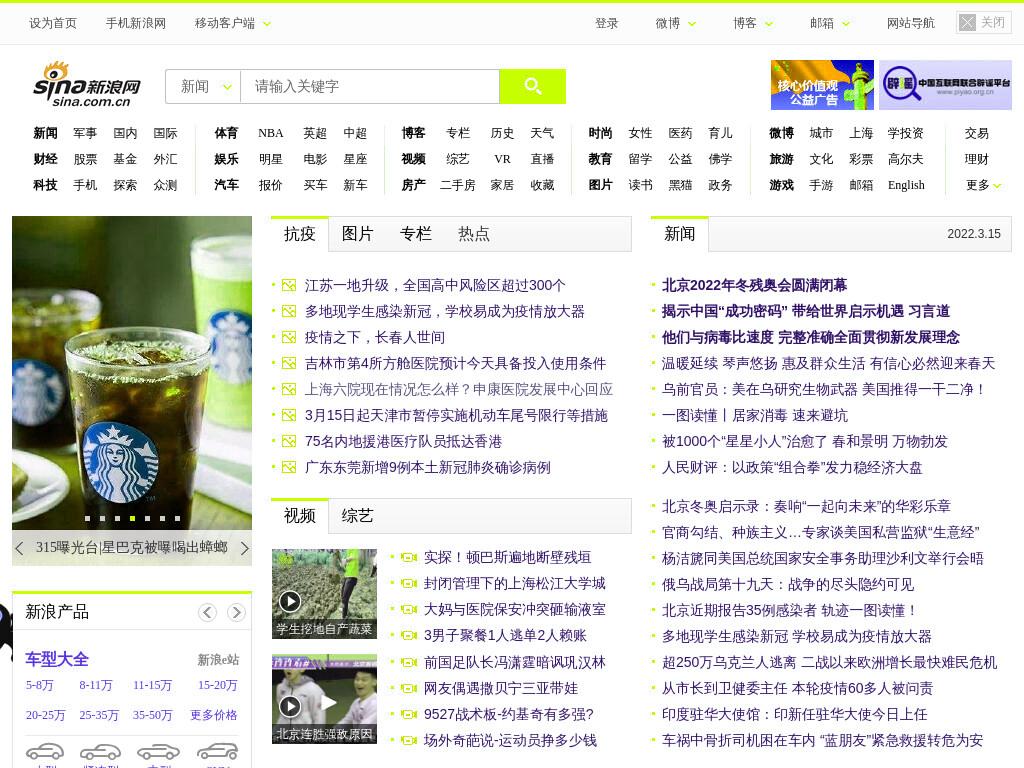1024x768 pixels.
Task: Switch to the 专栏 tab
Action: (x=415, y=234)
